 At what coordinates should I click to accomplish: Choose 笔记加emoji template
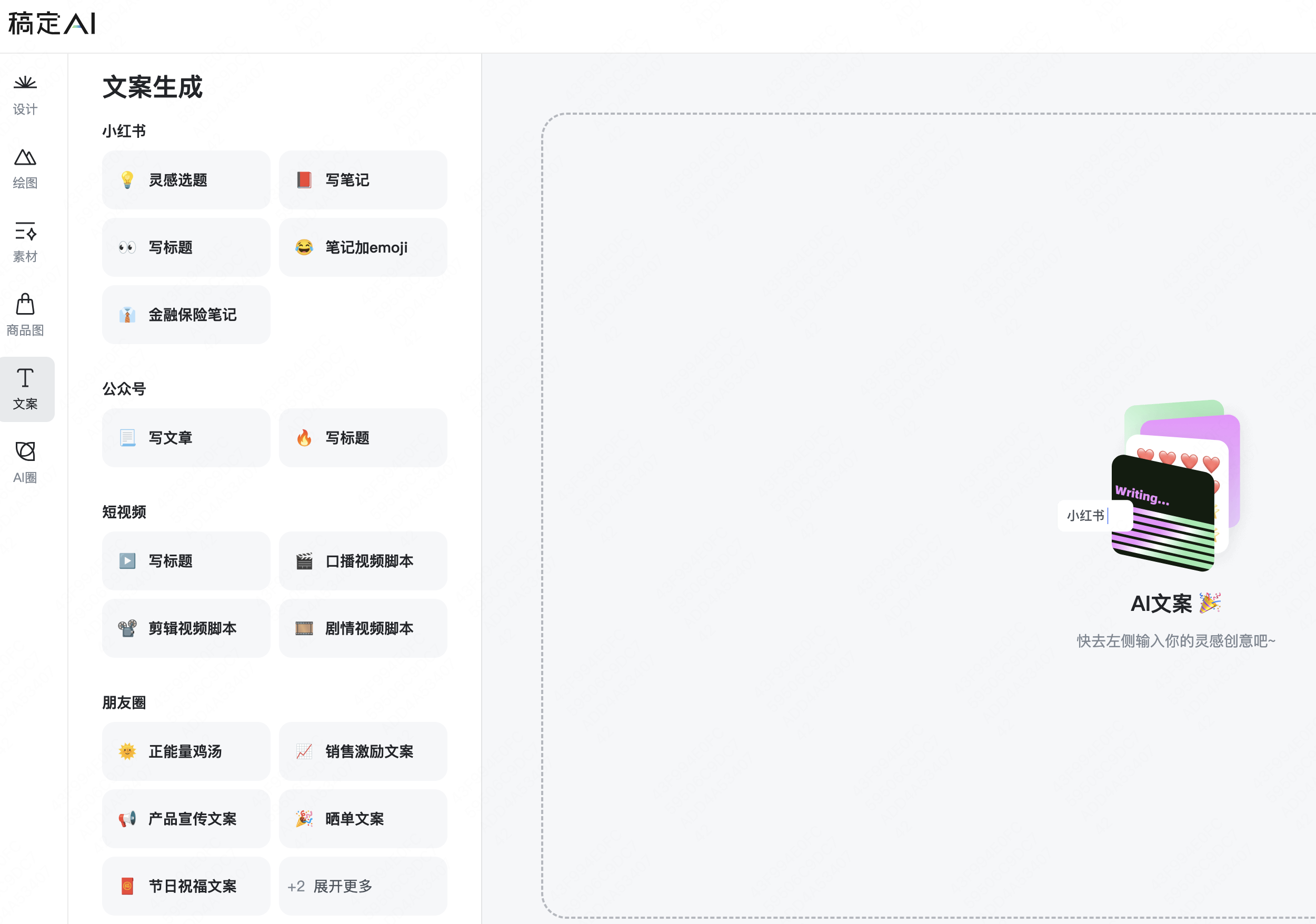tap(363, 247)
